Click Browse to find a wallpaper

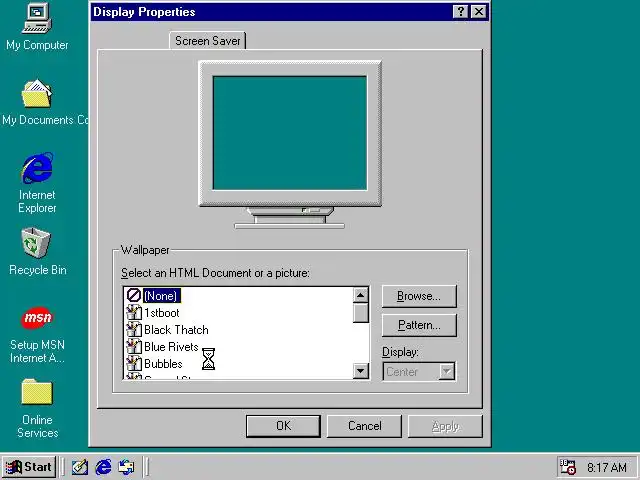pos(419,296)
